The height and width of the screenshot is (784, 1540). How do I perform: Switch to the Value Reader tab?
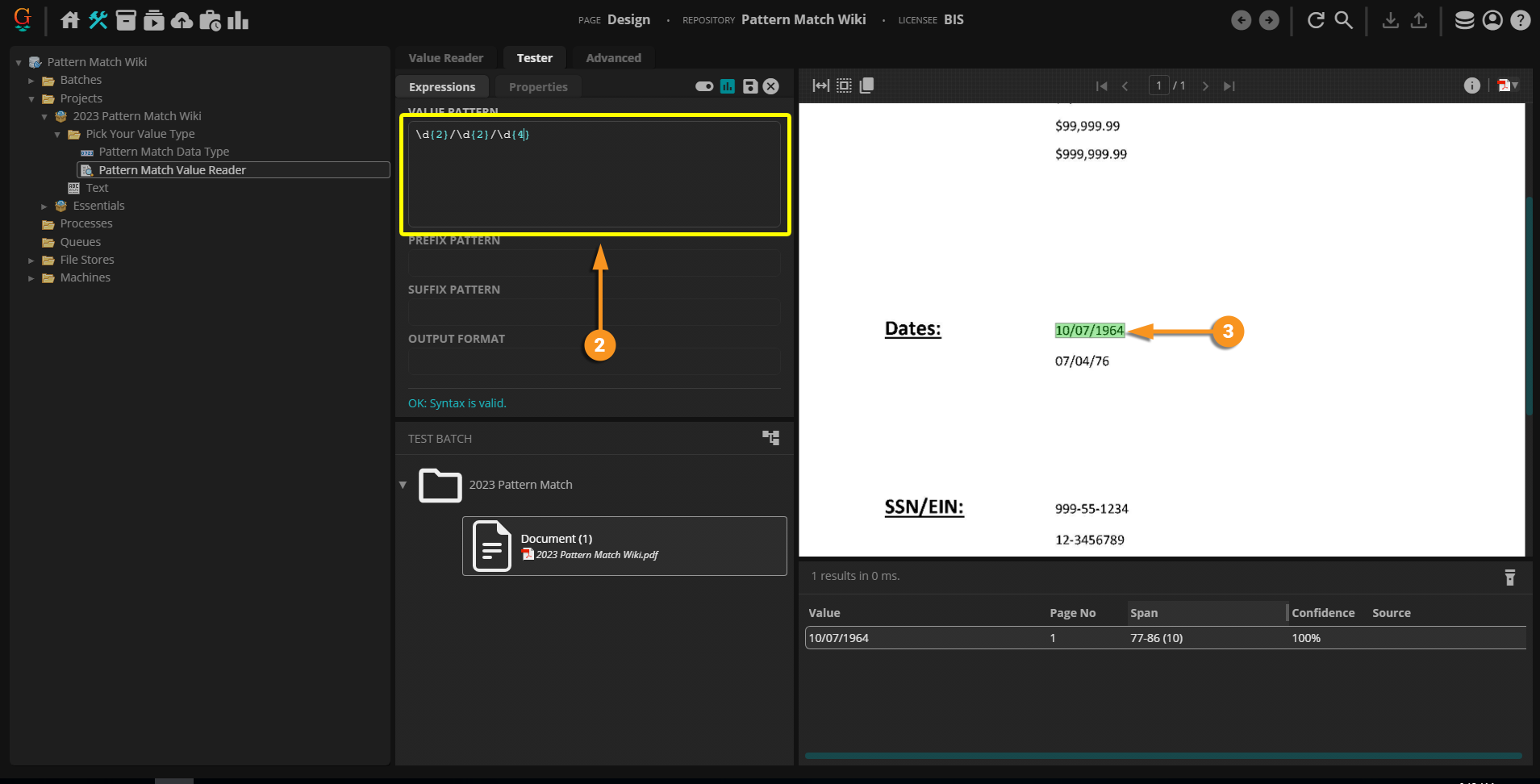[446, 58]
